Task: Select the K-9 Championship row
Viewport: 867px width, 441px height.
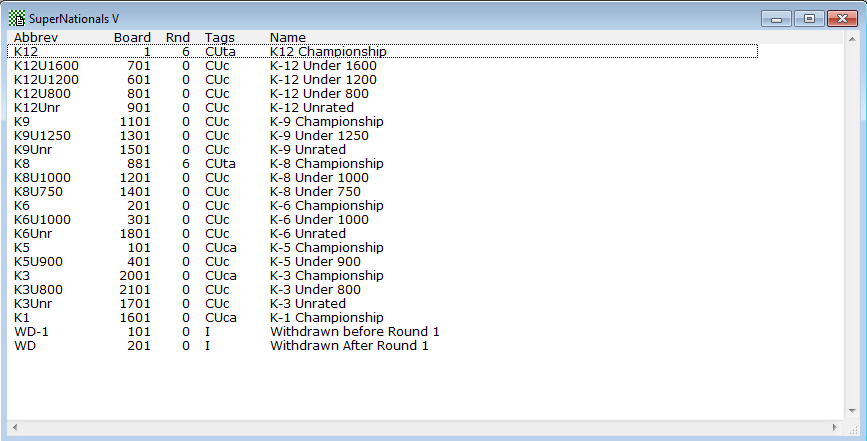Action: pyautogui.click(x=326, y=121)
